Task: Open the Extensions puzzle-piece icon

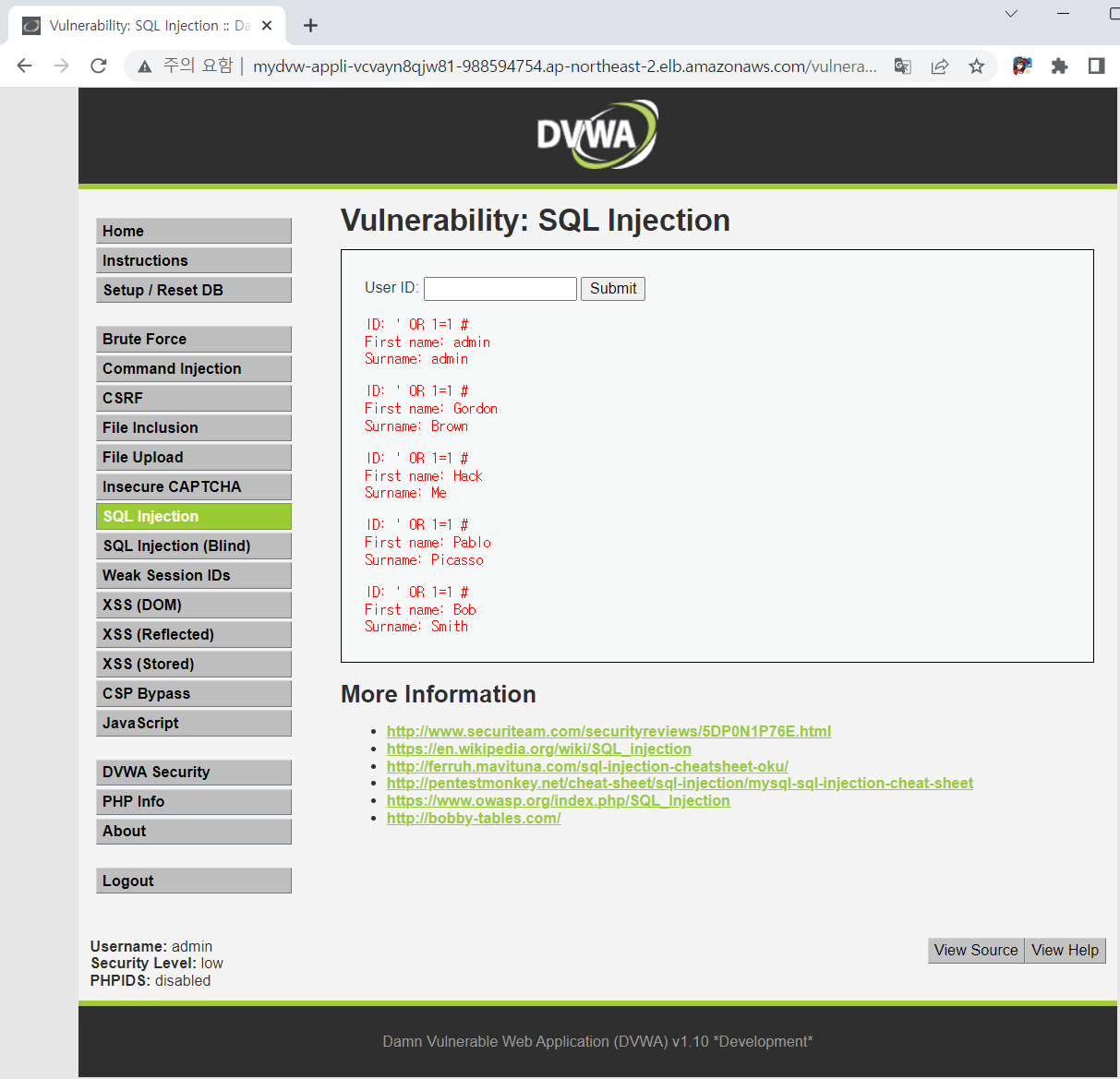Action: tap(1059, 66)
